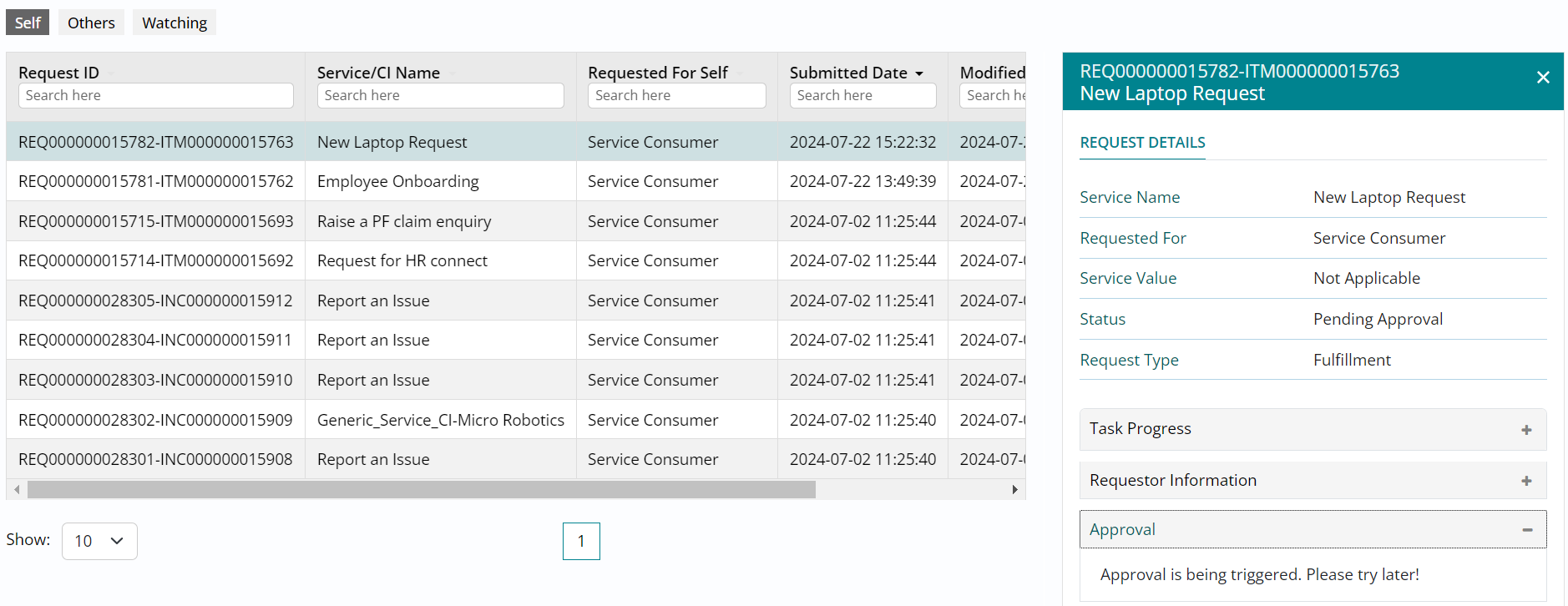1568x606 pixels.
Task: Switch to the Others tab
Action: pos(91,23)
